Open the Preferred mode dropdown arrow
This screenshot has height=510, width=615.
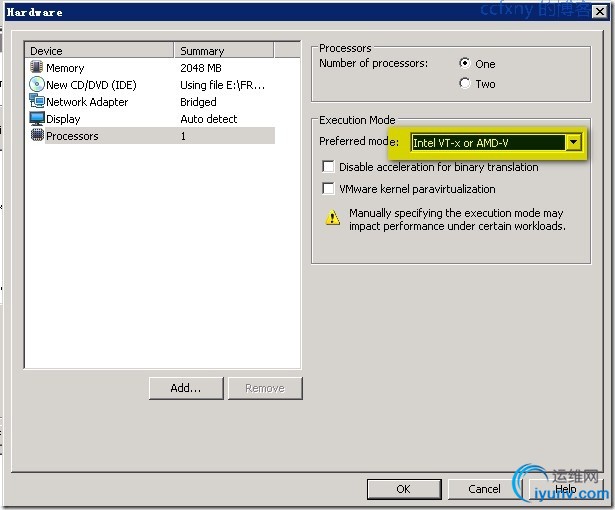pos(573,142)
